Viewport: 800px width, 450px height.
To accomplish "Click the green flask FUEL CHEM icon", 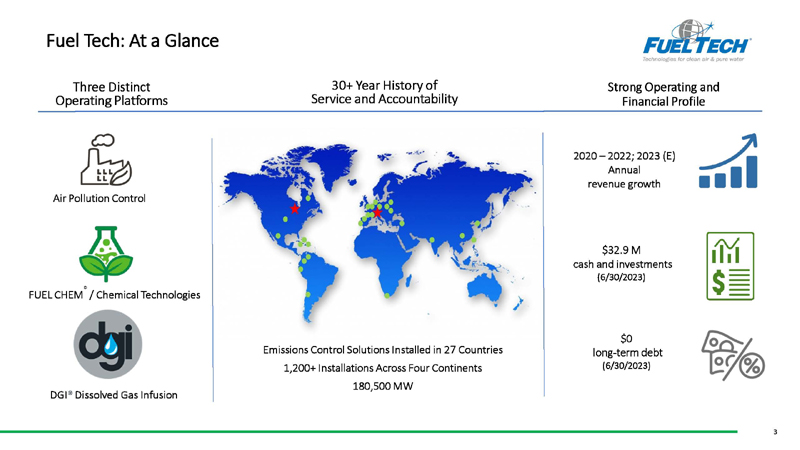I will coord(106,254).
